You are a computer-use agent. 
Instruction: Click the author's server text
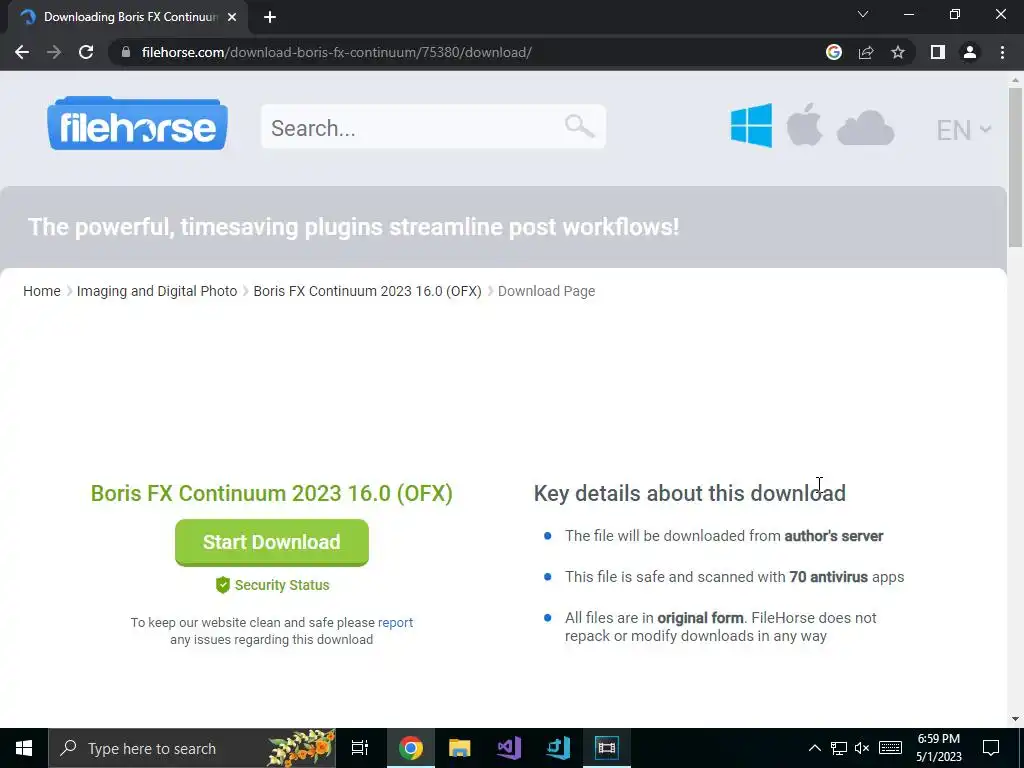[834, 536]
